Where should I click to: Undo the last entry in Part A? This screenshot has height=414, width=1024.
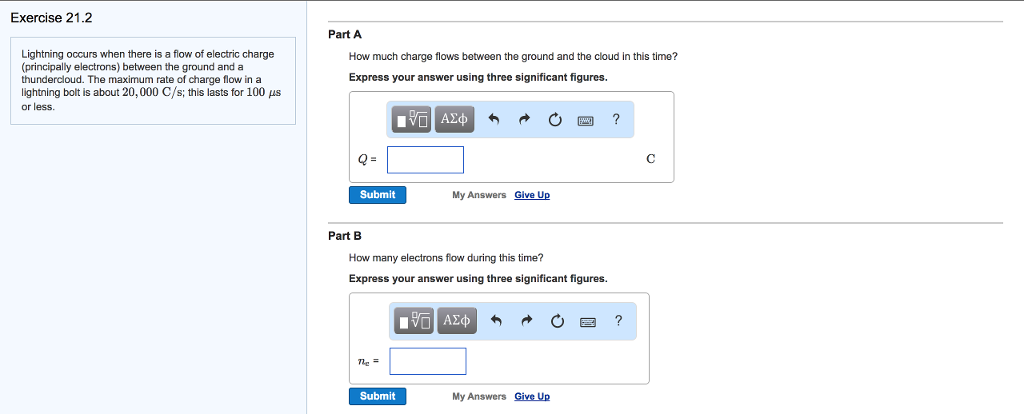point(492,120)
